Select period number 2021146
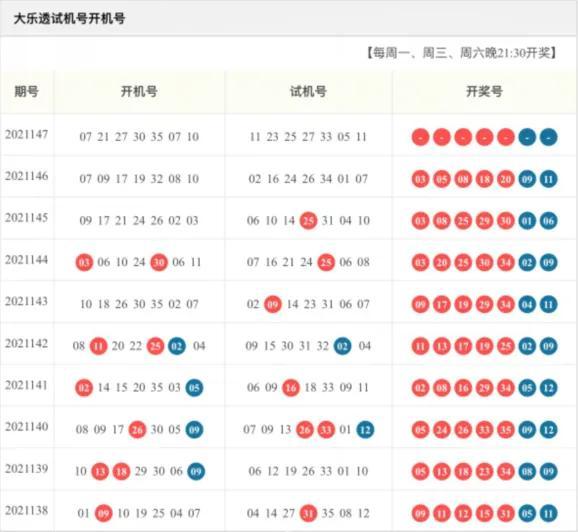This screenshot has height=532, width=578. point(27,176)
